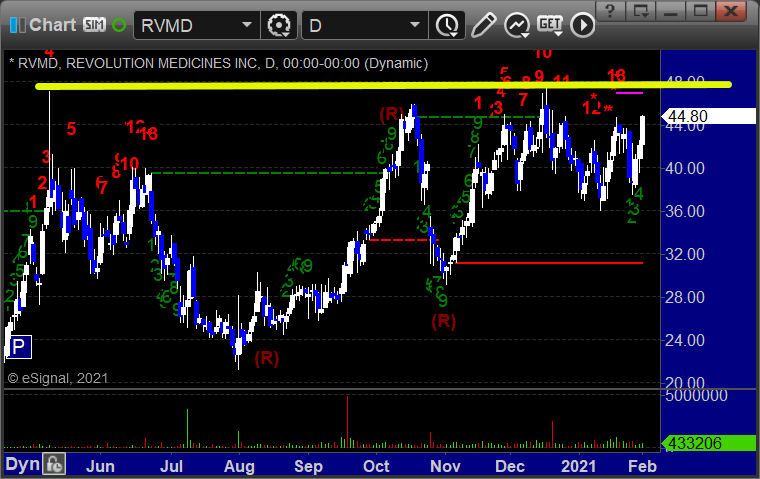Click the Chart title label
This screenshot has height=479, width=760.
click(52, 25)
